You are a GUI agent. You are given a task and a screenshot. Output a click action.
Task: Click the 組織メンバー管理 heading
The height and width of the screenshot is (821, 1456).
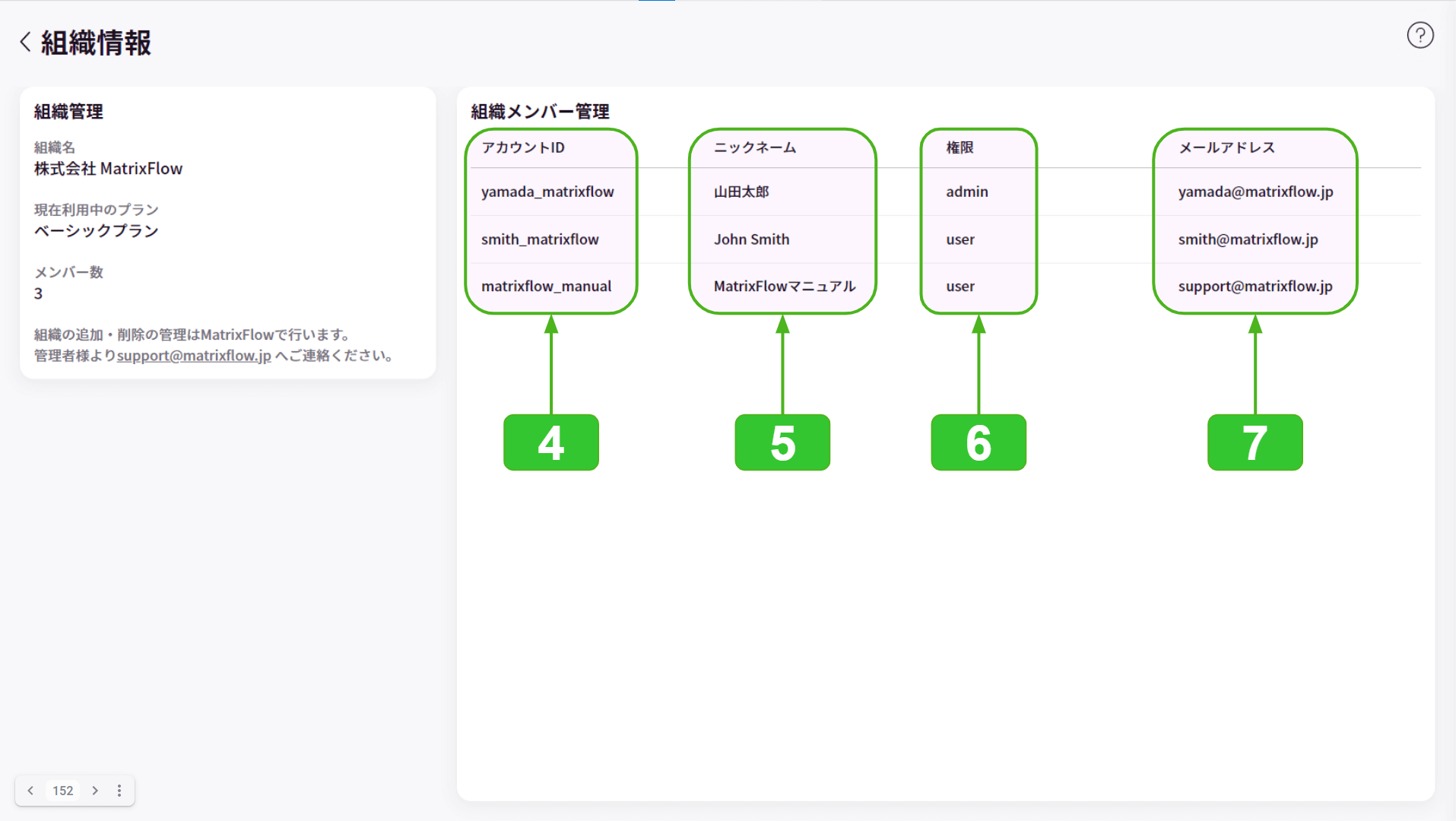pos(540,112)
